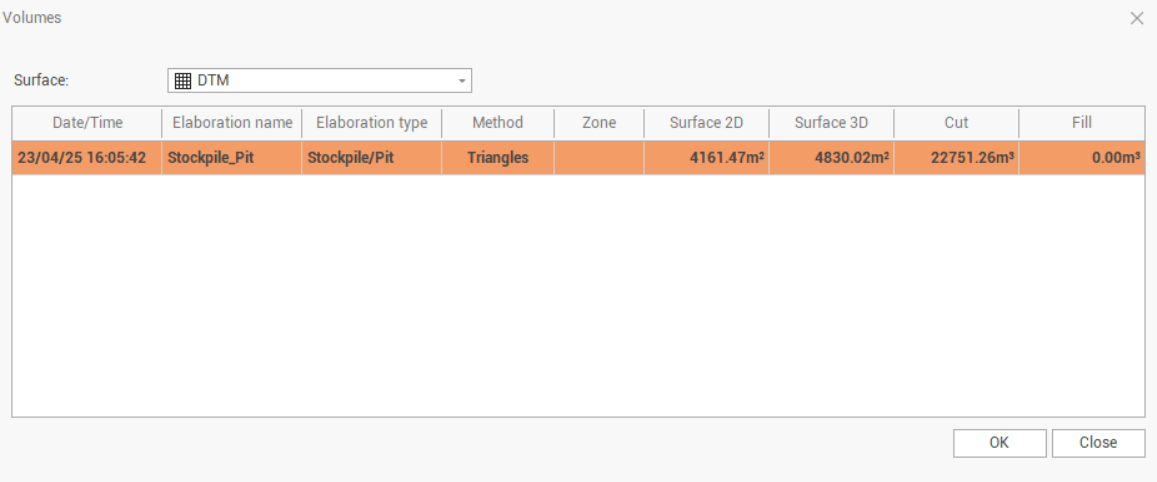Expand the Surface dropdown arrow

pos(461,81)
